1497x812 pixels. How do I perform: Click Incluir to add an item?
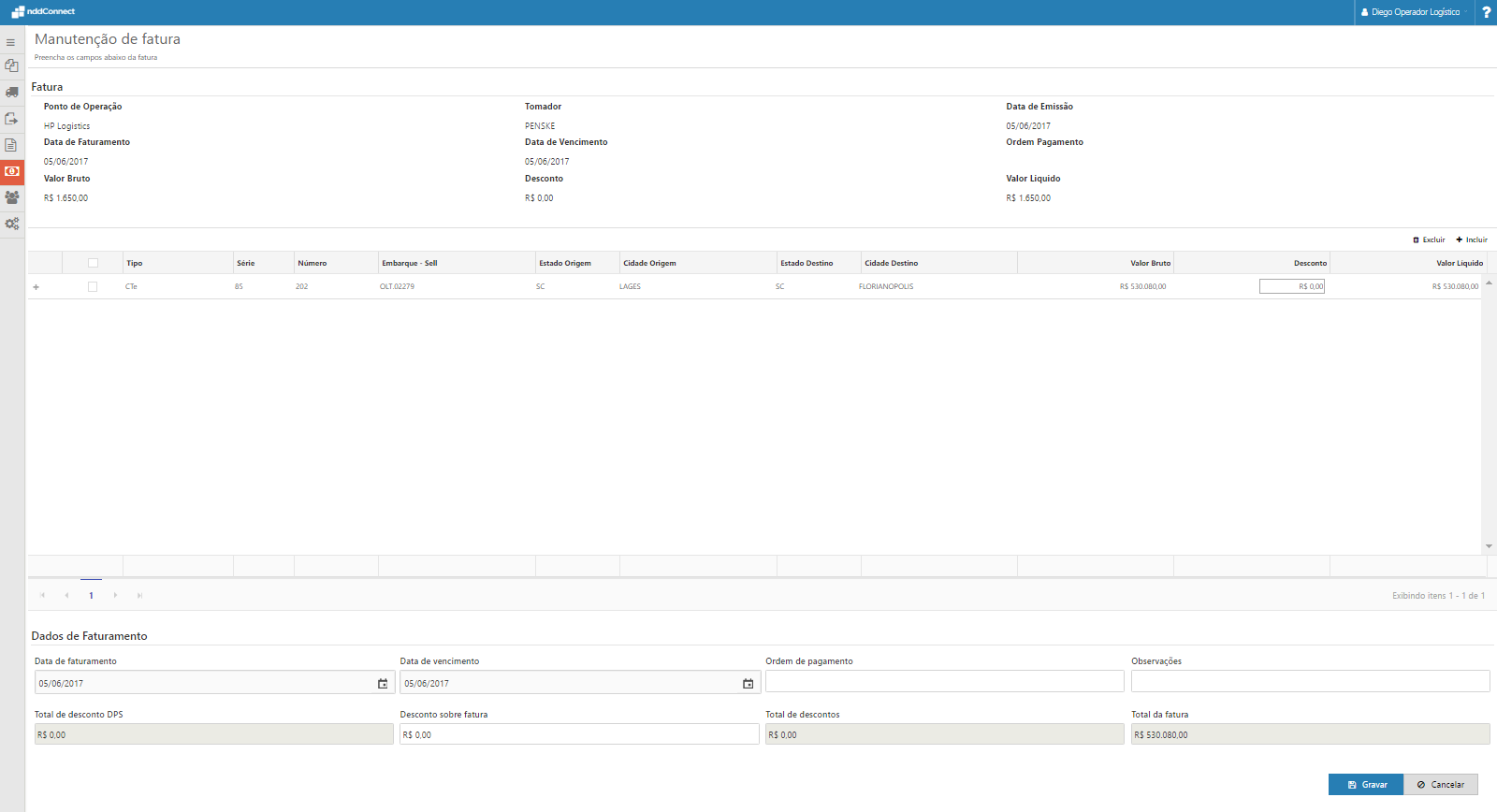(1472, 239)
